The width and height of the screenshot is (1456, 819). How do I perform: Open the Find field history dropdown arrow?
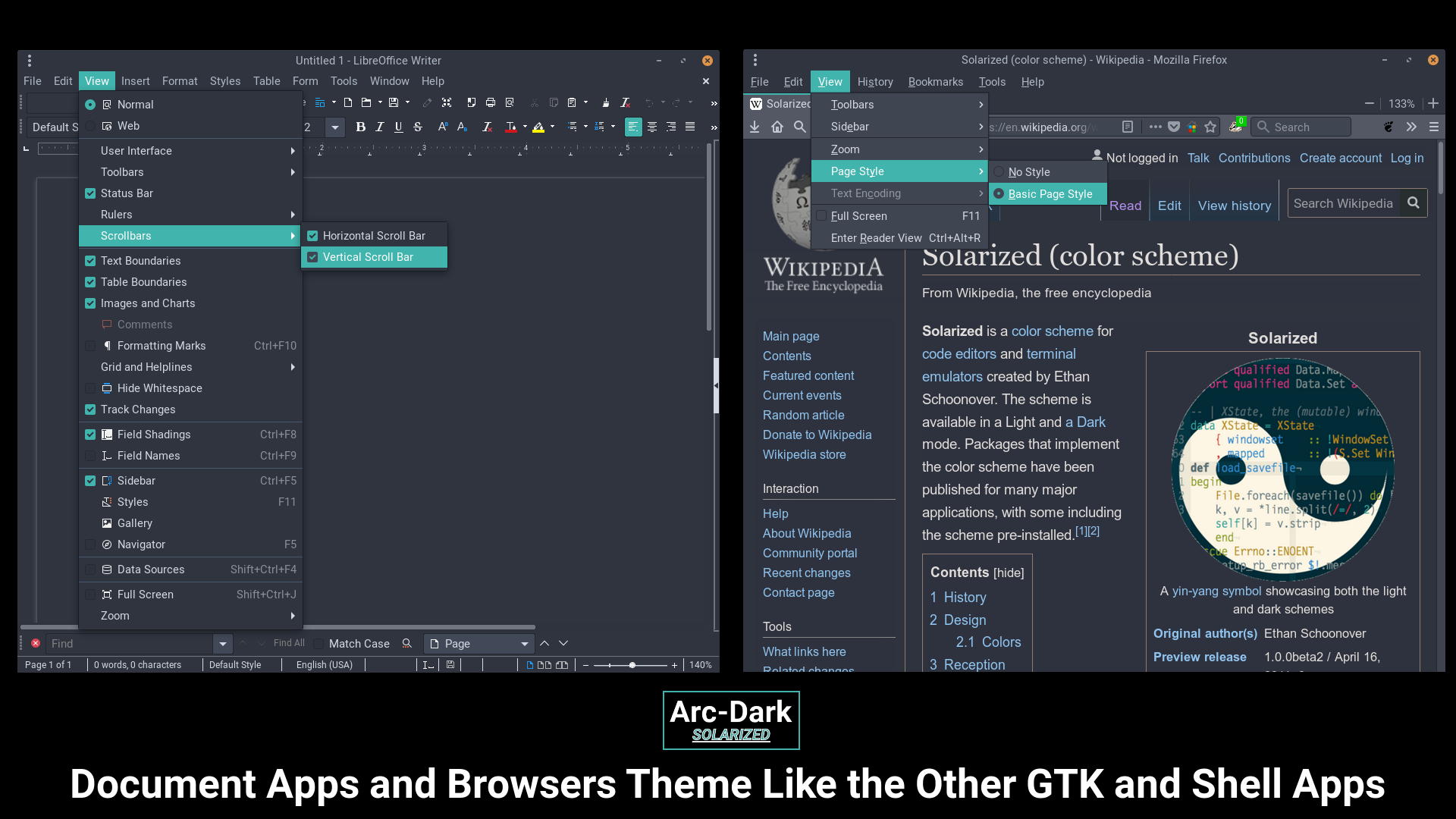pos(222,644)
